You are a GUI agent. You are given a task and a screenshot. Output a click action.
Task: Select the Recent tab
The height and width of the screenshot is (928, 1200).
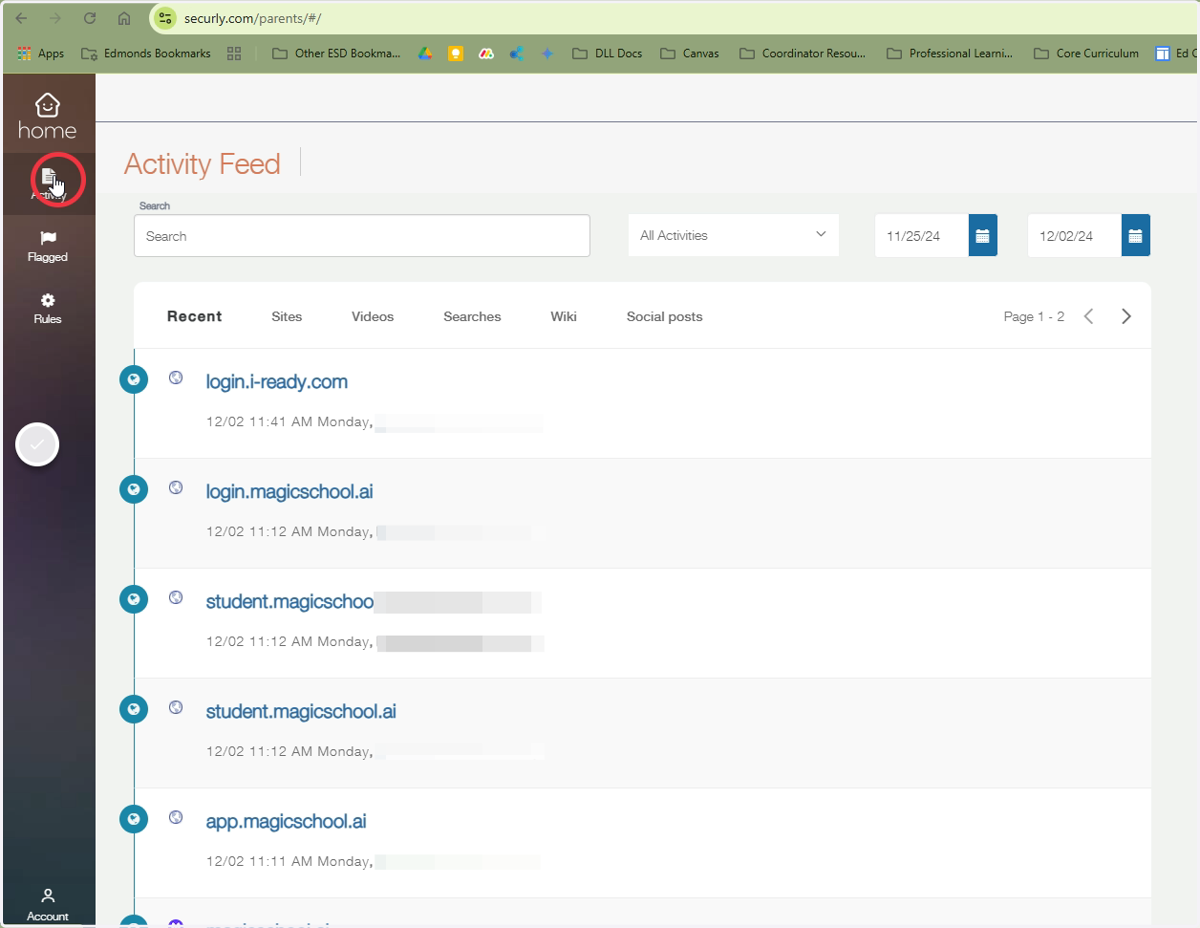(194, 316)
